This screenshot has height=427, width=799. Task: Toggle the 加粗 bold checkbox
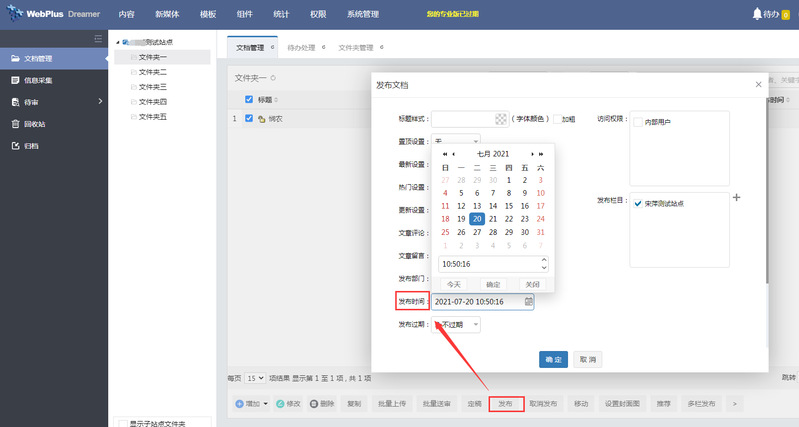click(x=557, y=119)
